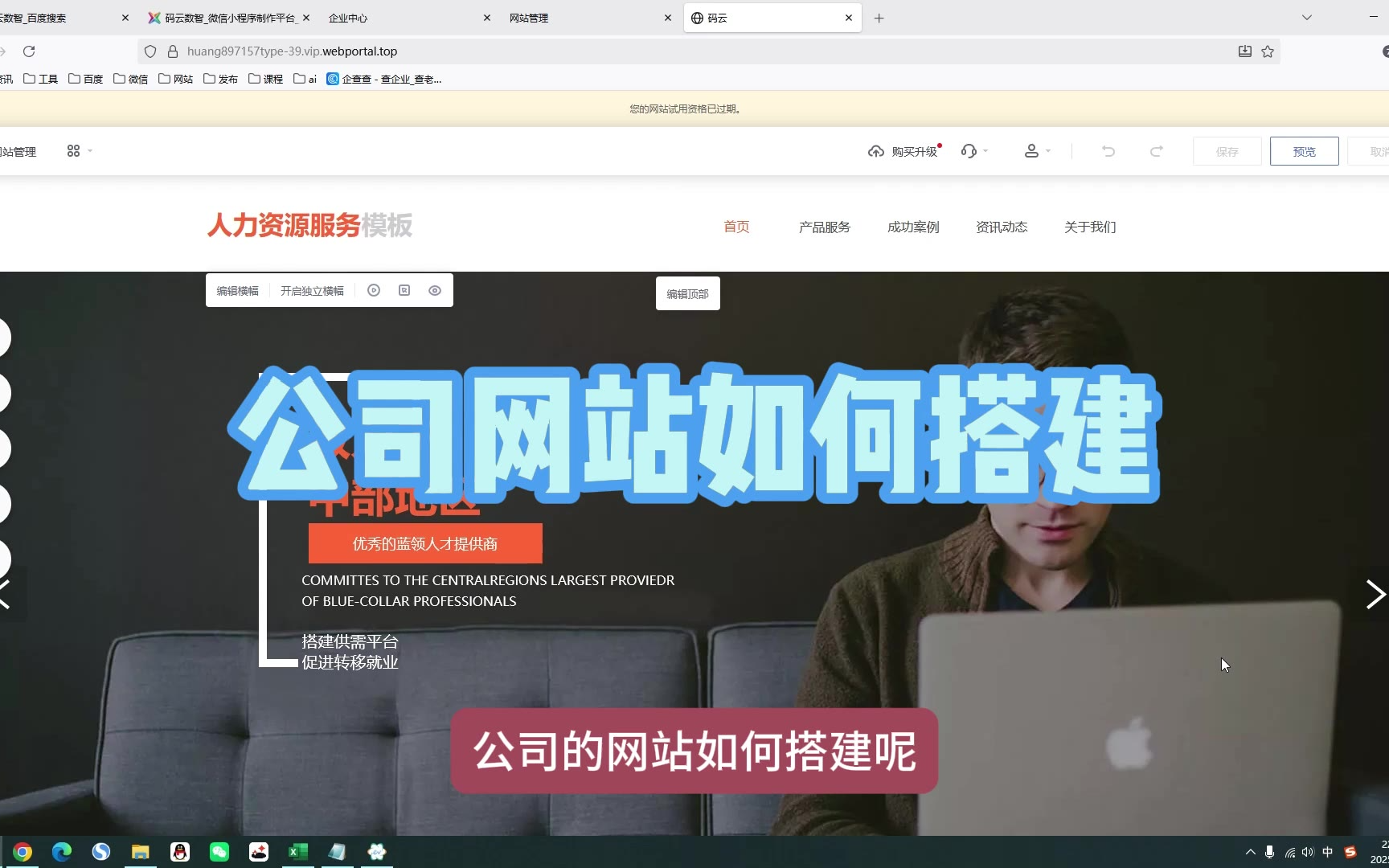This screenshot has width=1389, height=868.
Task: Click the 人力资源服务模板 site logo
Action: (310, 225)
